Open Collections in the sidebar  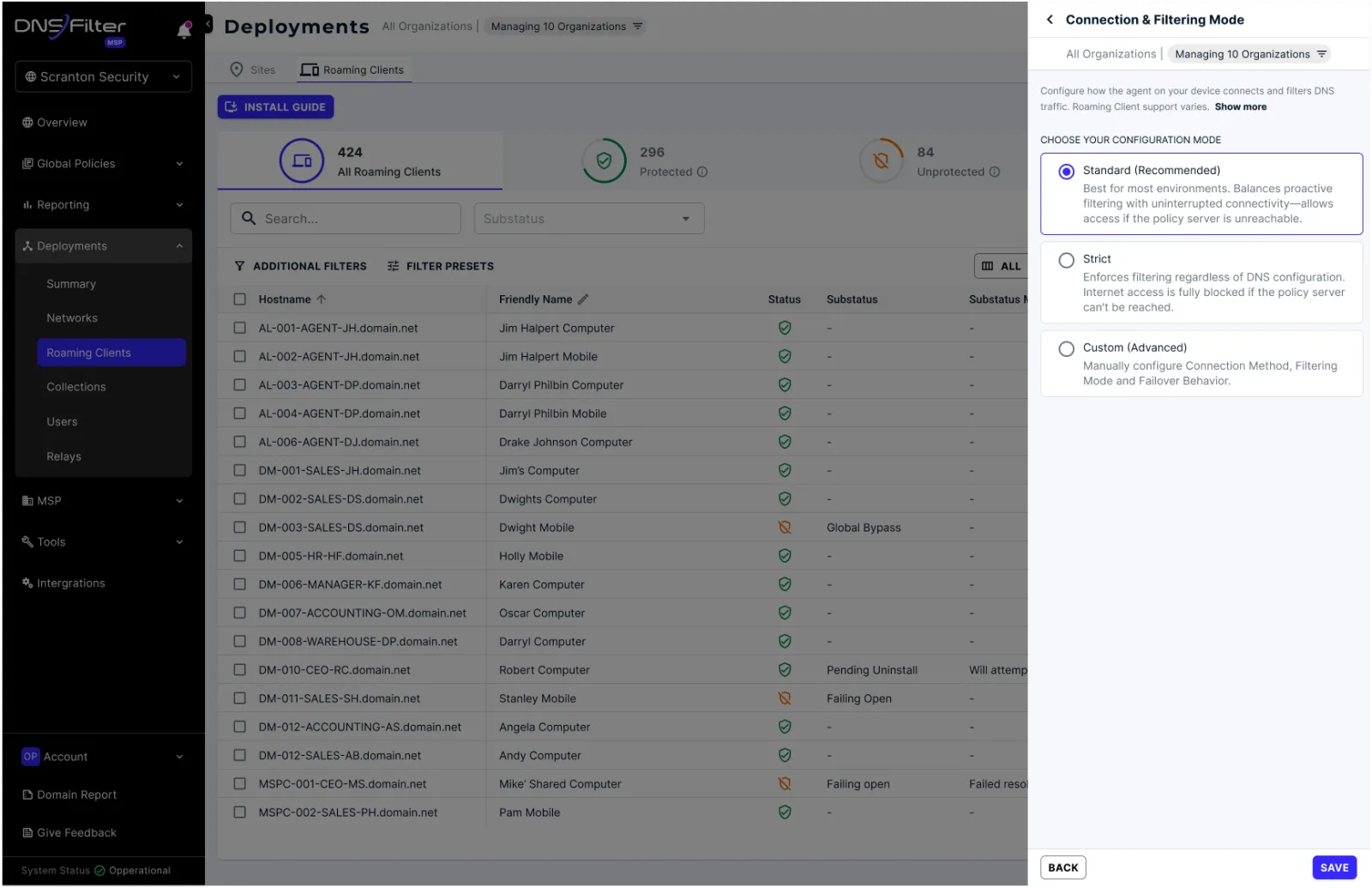pyautogui.click(x=76, y=387)
